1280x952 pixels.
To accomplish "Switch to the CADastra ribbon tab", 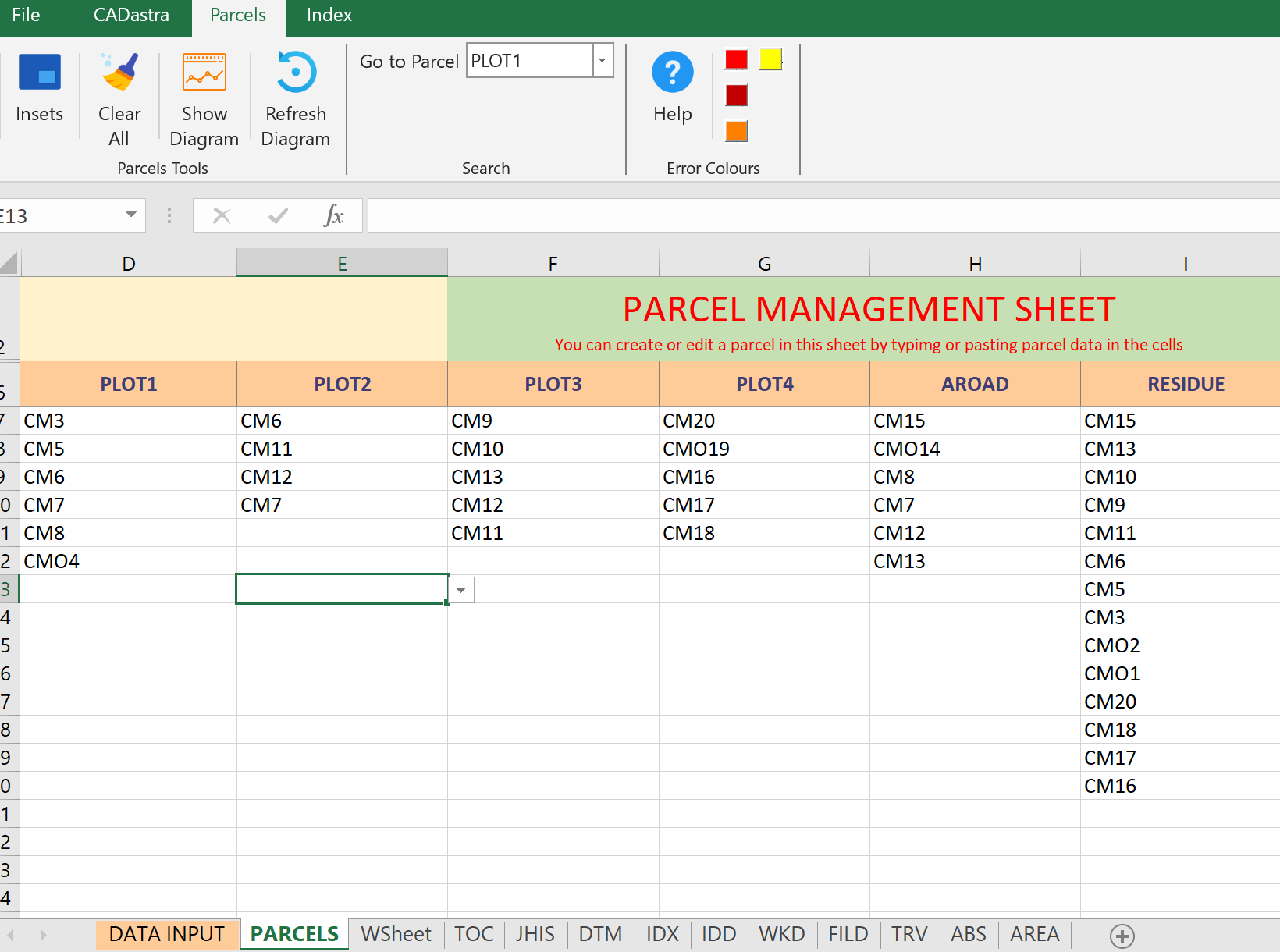I will click(x=131, y=16).
